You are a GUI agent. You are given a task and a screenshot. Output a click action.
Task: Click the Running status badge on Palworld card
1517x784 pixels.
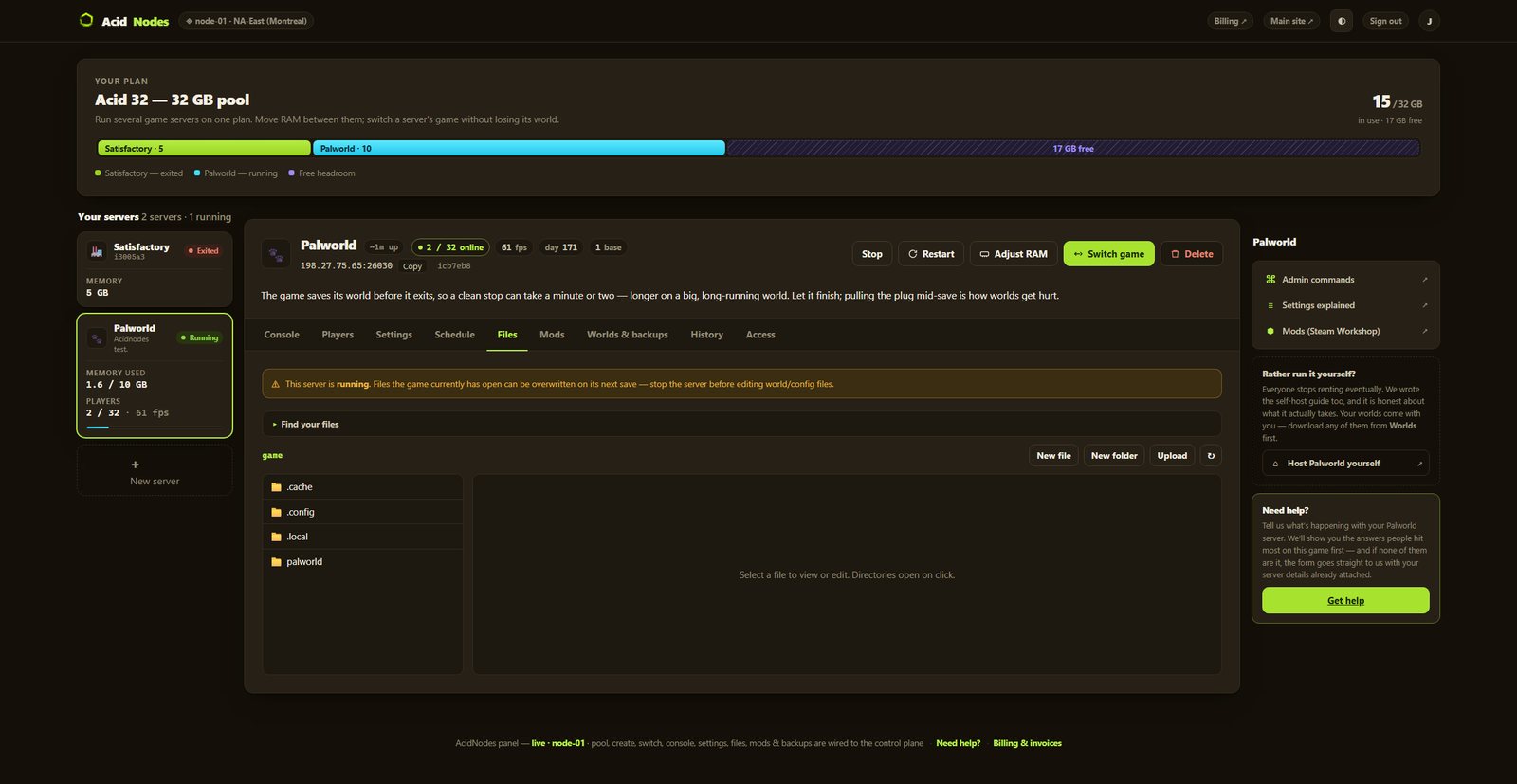point(200,337)
